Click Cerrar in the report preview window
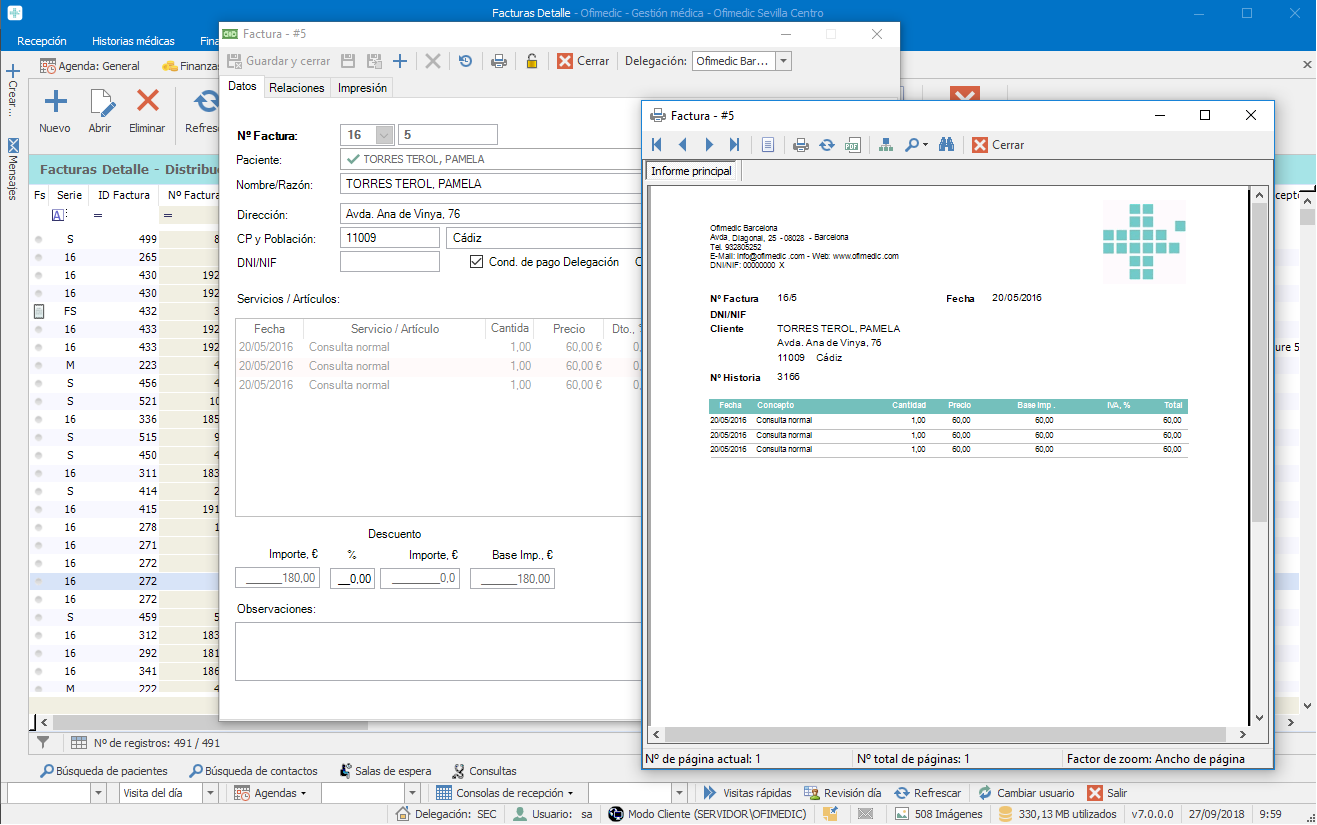1317x825 pixels. [x=998, y=145]
